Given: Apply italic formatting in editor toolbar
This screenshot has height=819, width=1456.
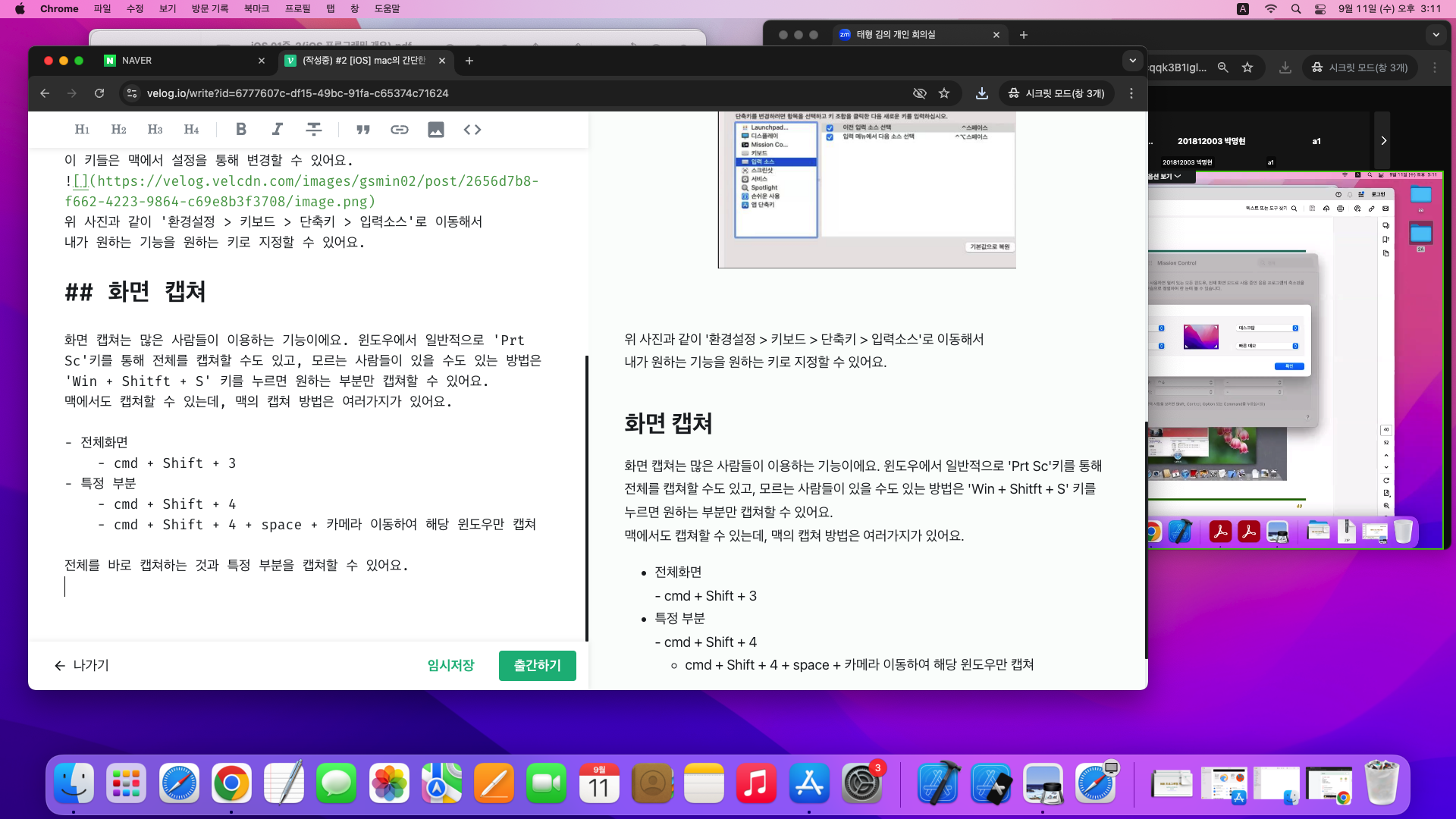Looking at the screenshot, I should [278, 130].
